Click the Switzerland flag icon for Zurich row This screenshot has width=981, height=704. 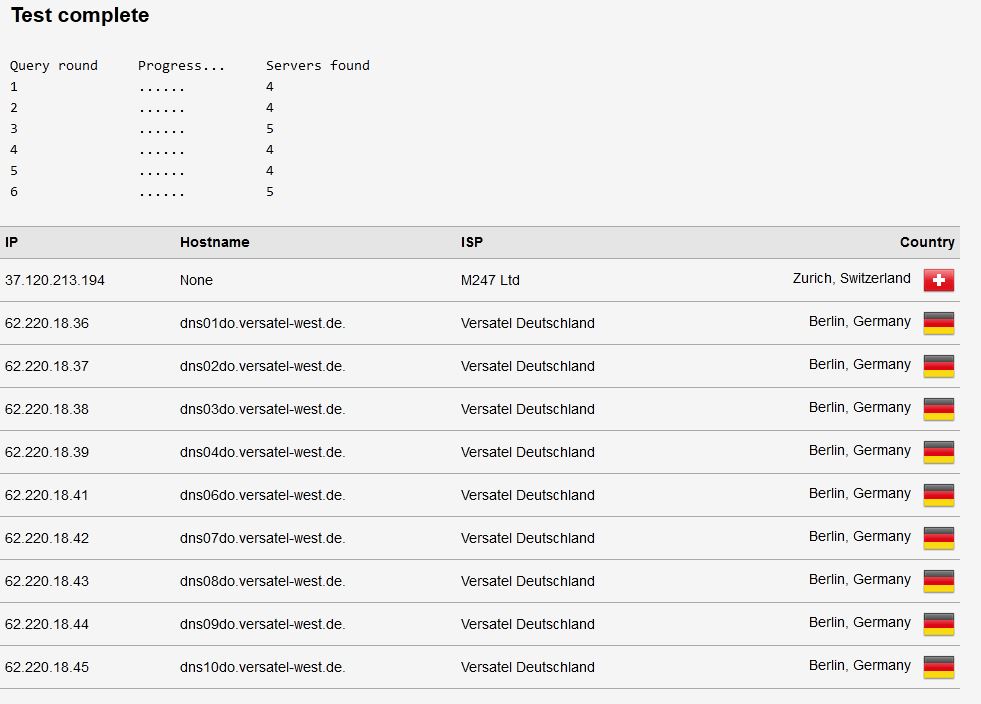pyautogui.click(x=938, y=280)
